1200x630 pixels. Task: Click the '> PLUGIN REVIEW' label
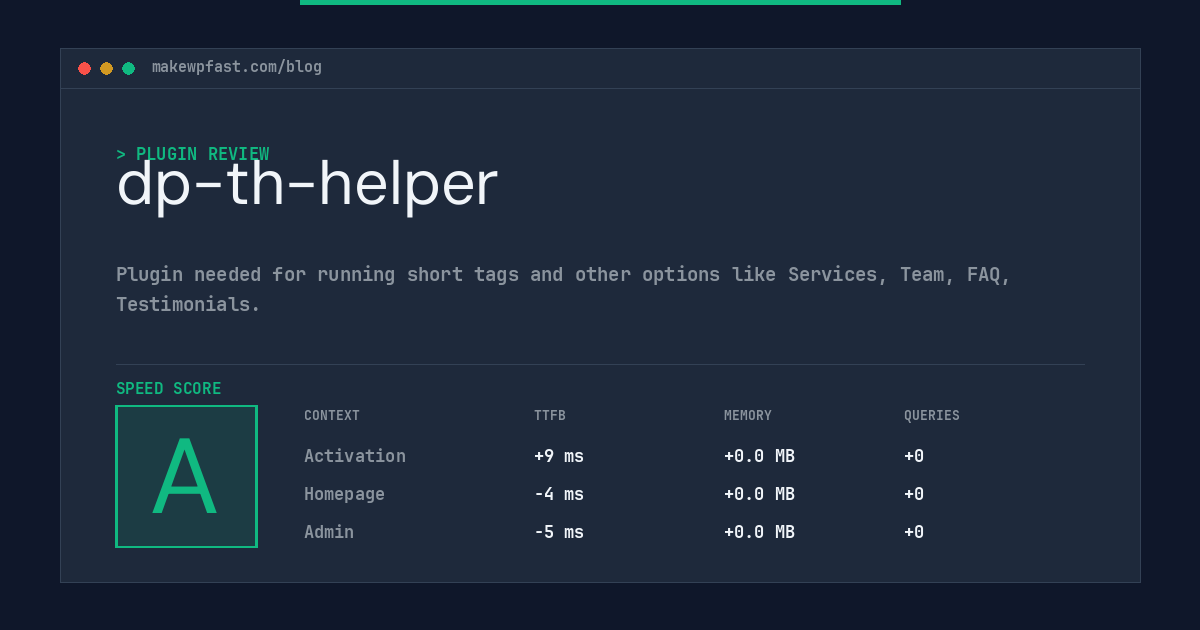click(192, 154)
